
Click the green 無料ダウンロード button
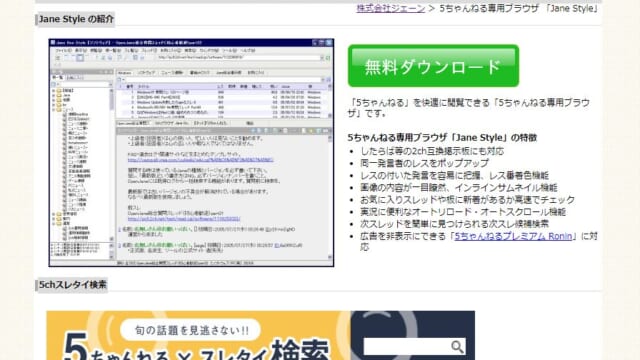point(433,66)
